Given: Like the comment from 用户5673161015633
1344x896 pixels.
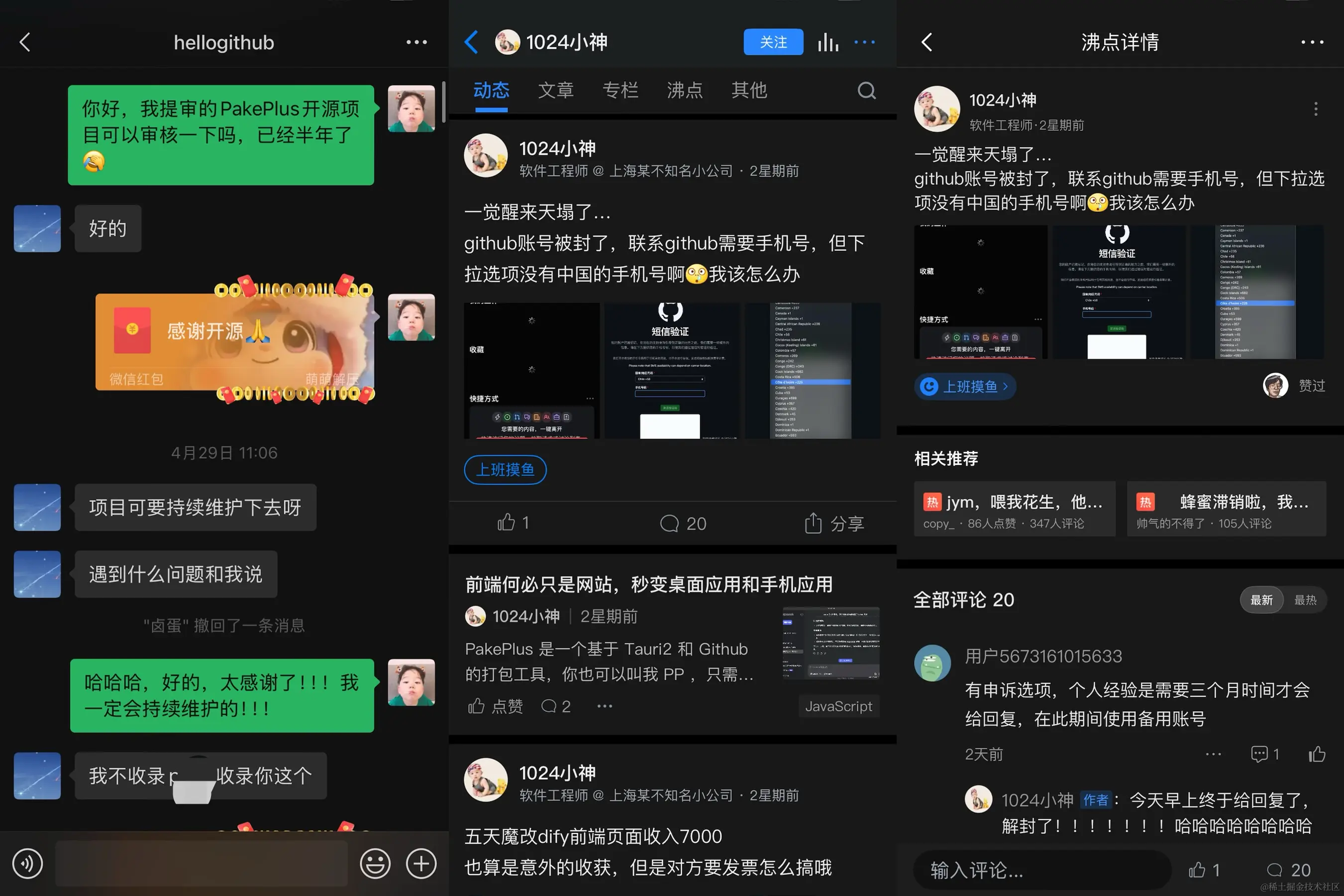Looking at the screenshot, I should pyautogui.click(x=1317, y=754).
